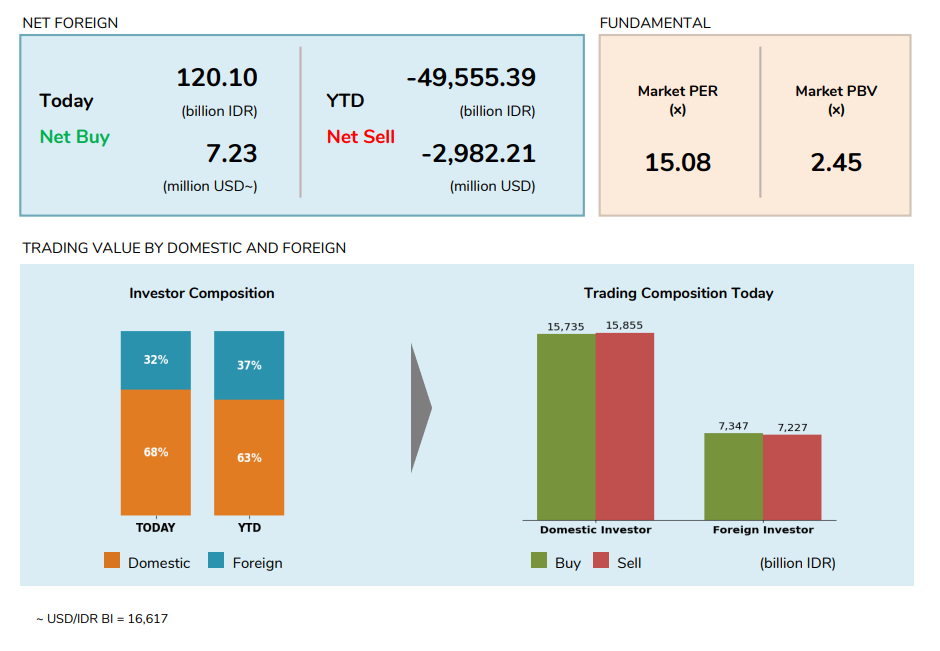This screenshot has height=651, width=940.
Task: Select the 37% foreign segment in YTD bar
Action: coord(249,365)
